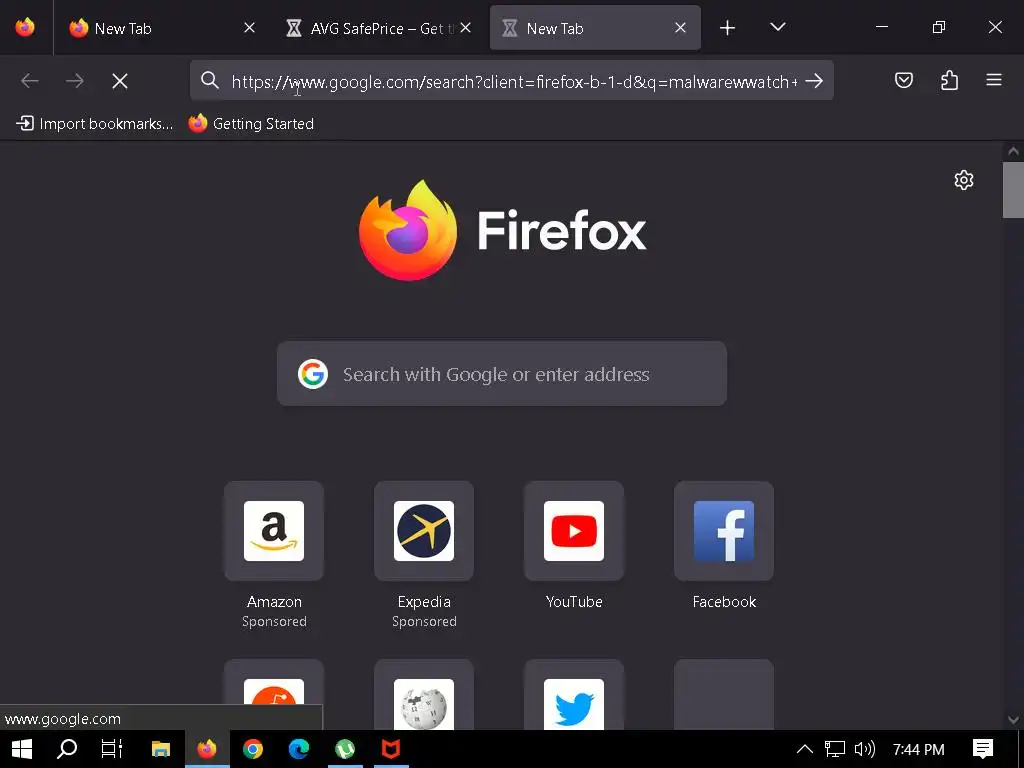Click the scrollbar up arrow
1024x768 pixels.
click(1013, 152)
